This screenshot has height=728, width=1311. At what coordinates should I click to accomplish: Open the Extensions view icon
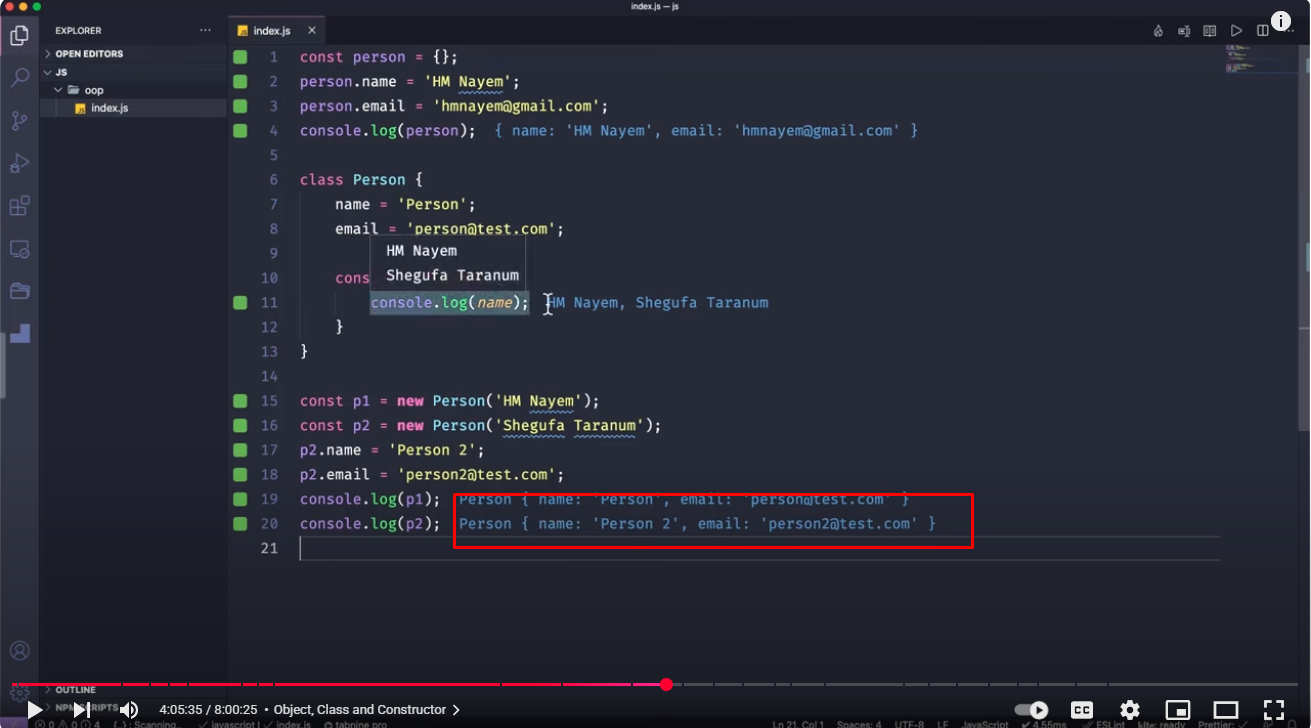click(19, 206)
